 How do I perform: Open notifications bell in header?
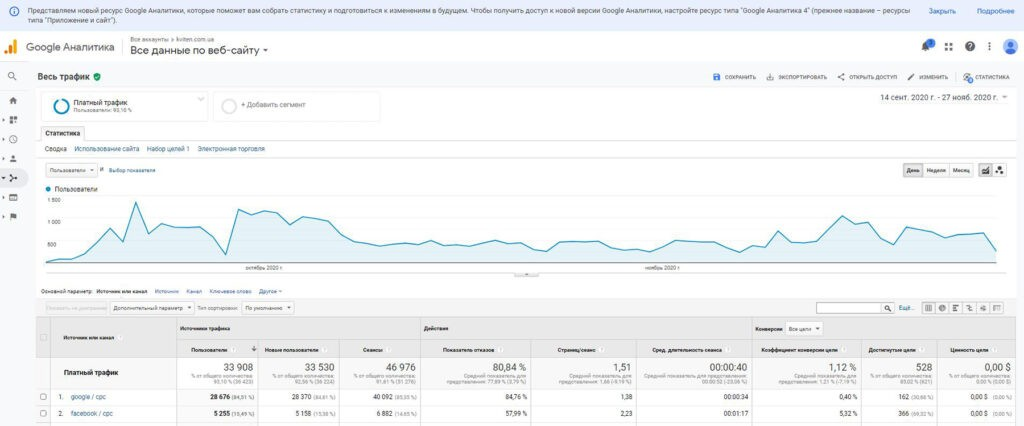[x=926, y=46]
